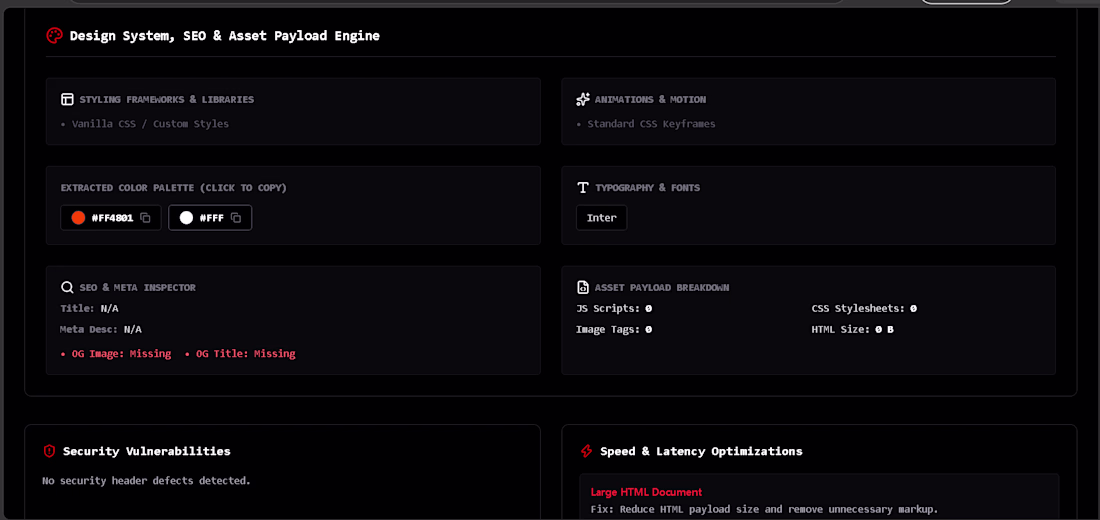This screenshot has height=520, width=1100.
Task: Click the CSS Stylesheets: 0 value
Action: coord(864,308)
